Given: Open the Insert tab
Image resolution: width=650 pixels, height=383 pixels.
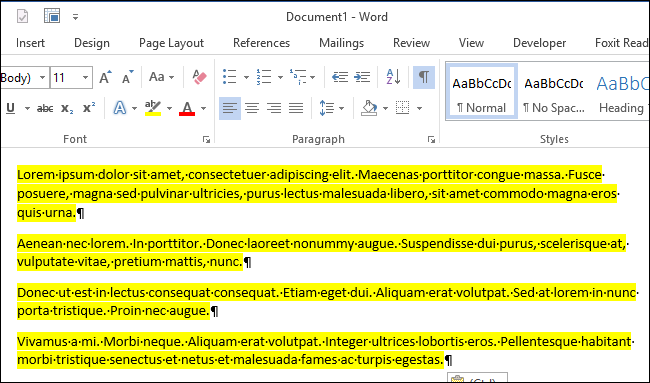Looking at the screenshot, I should coord(30,43).
